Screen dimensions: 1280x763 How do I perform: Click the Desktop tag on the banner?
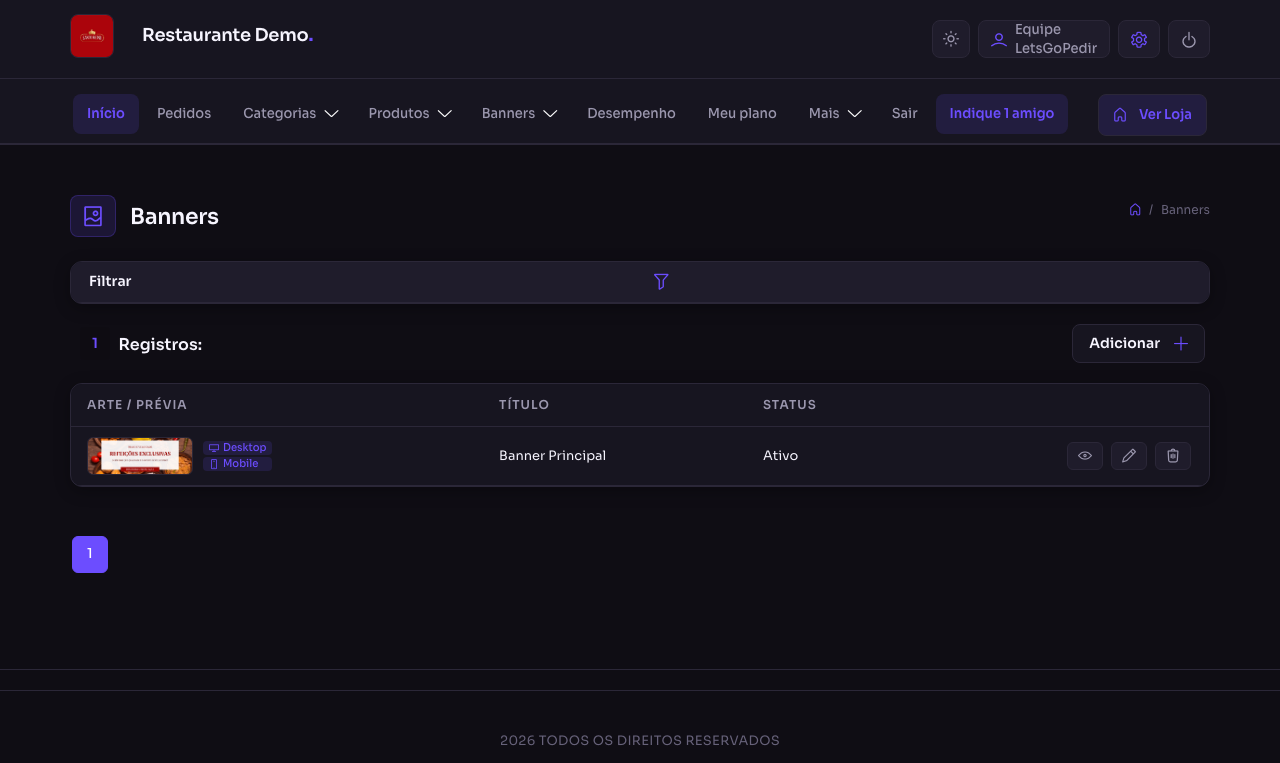tap(238, 448)
